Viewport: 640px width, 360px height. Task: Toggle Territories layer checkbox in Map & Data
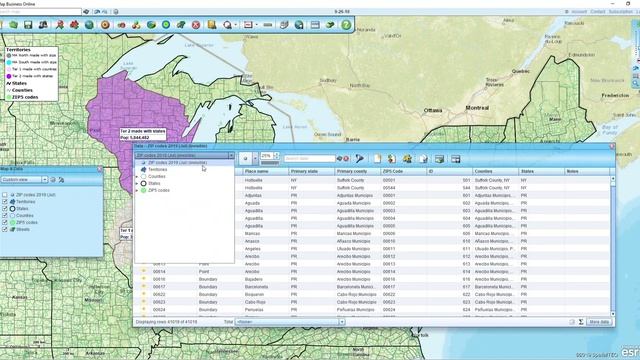[4, 202]
